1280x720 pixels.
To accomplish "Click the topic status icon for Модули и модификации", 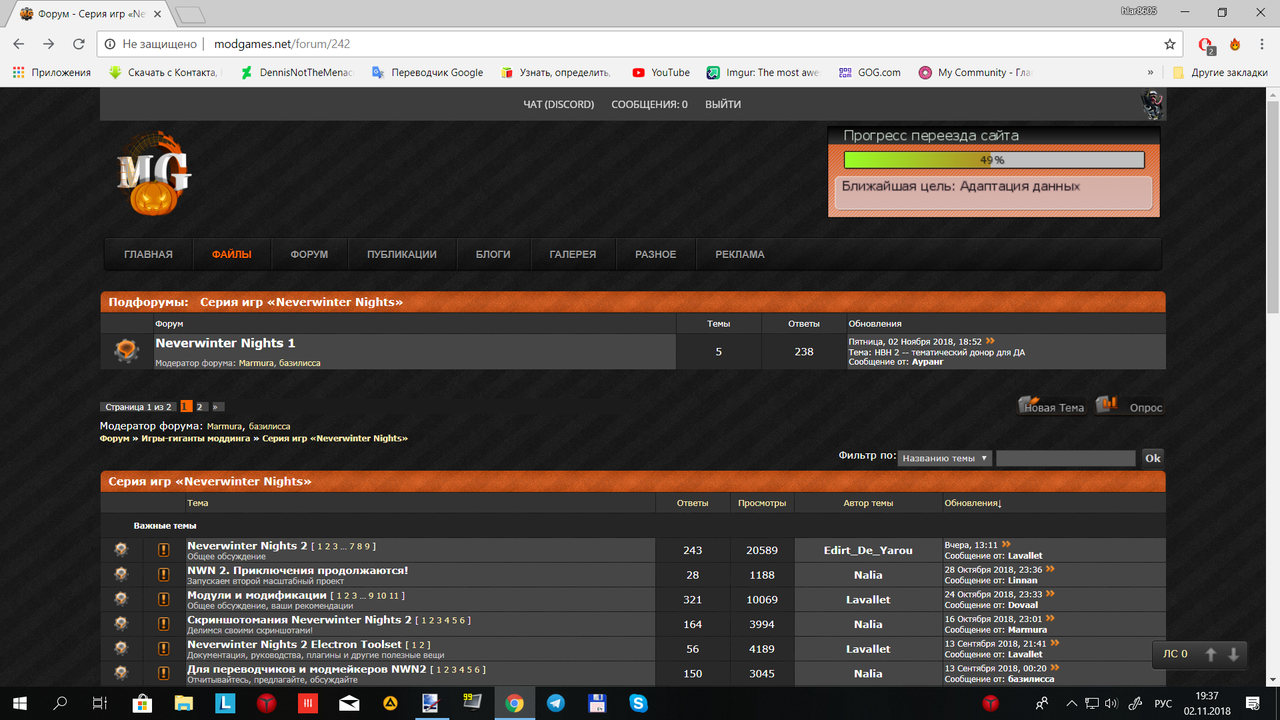I will click(121, 599).
